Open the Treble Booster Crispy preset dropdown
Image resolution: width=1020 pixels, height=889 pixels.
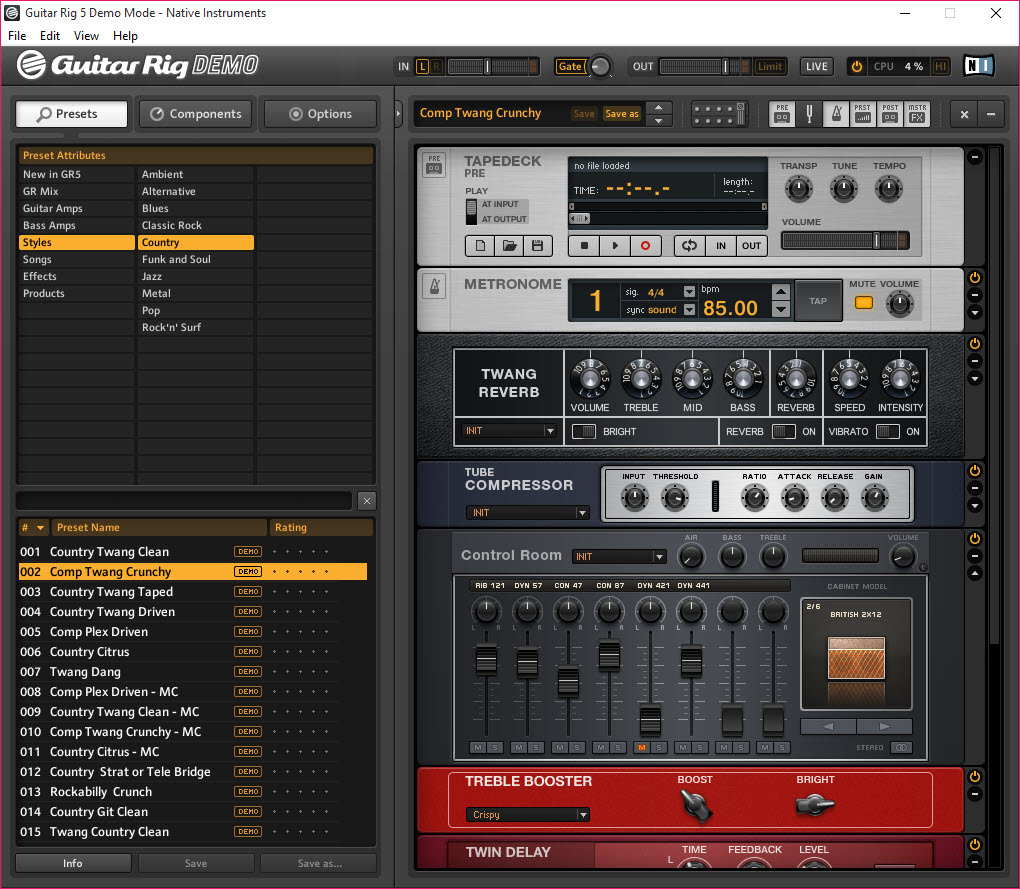(x=527, y=815)
